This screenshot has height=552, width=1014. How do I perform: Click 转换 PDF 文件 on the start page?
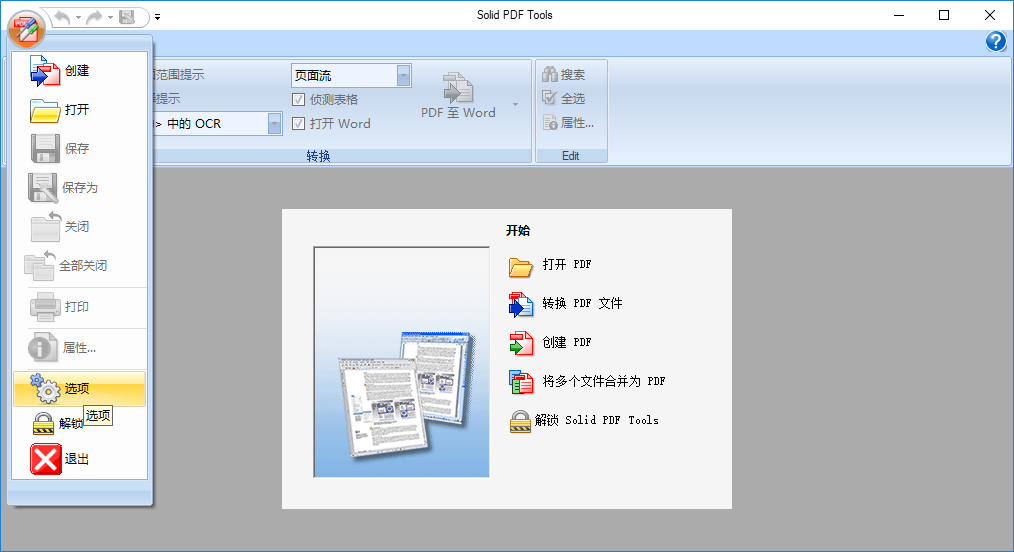click(566, 304)
